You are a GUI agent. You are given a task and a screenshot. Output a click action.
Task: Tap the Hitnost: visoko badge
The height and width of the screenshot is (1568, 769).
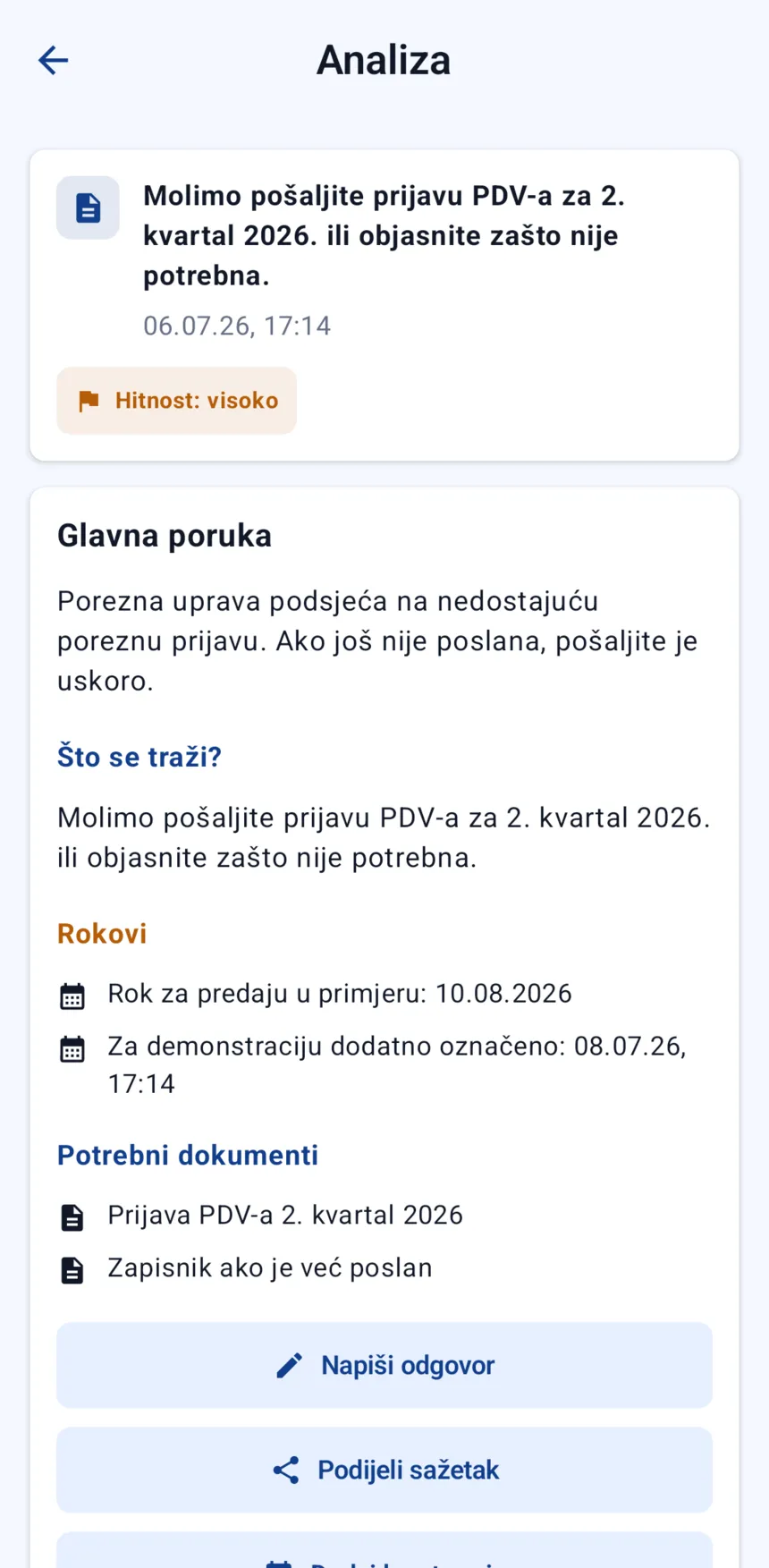(x=177, y=401)
